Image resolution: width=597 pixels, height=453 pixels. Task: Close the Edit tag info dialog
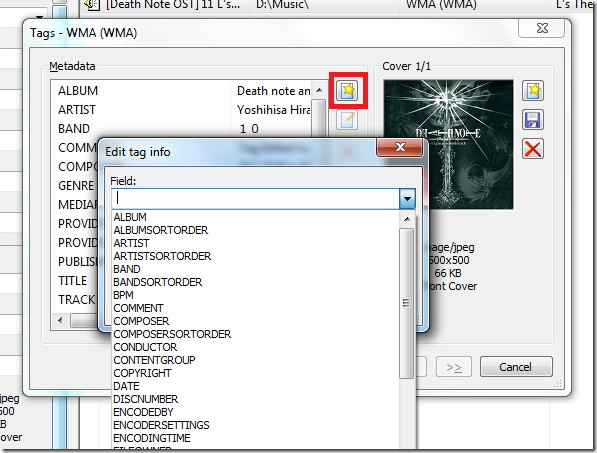coord(400,147)
